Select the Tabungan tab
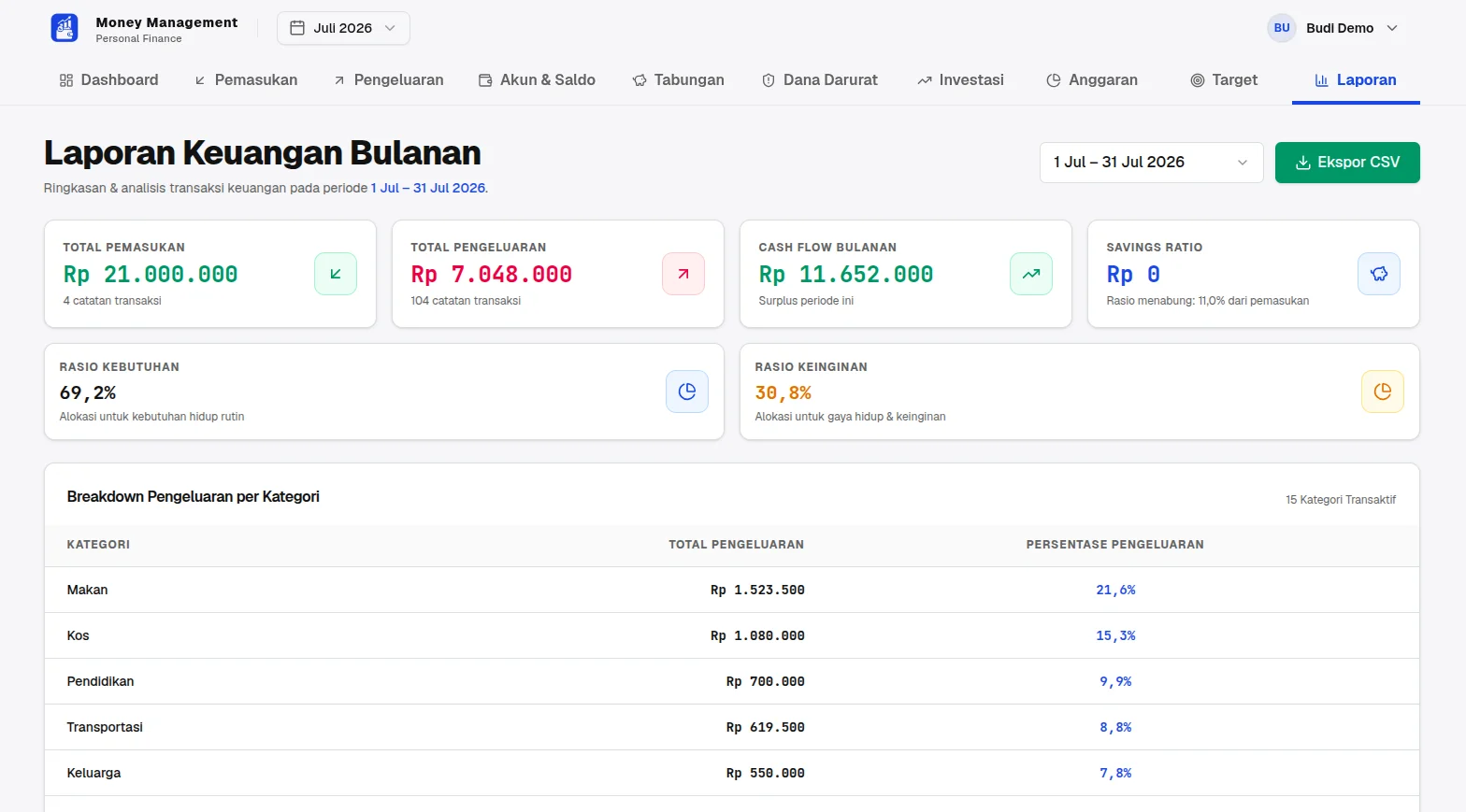This screenshot has height=812, width=1466. (679, 80)
